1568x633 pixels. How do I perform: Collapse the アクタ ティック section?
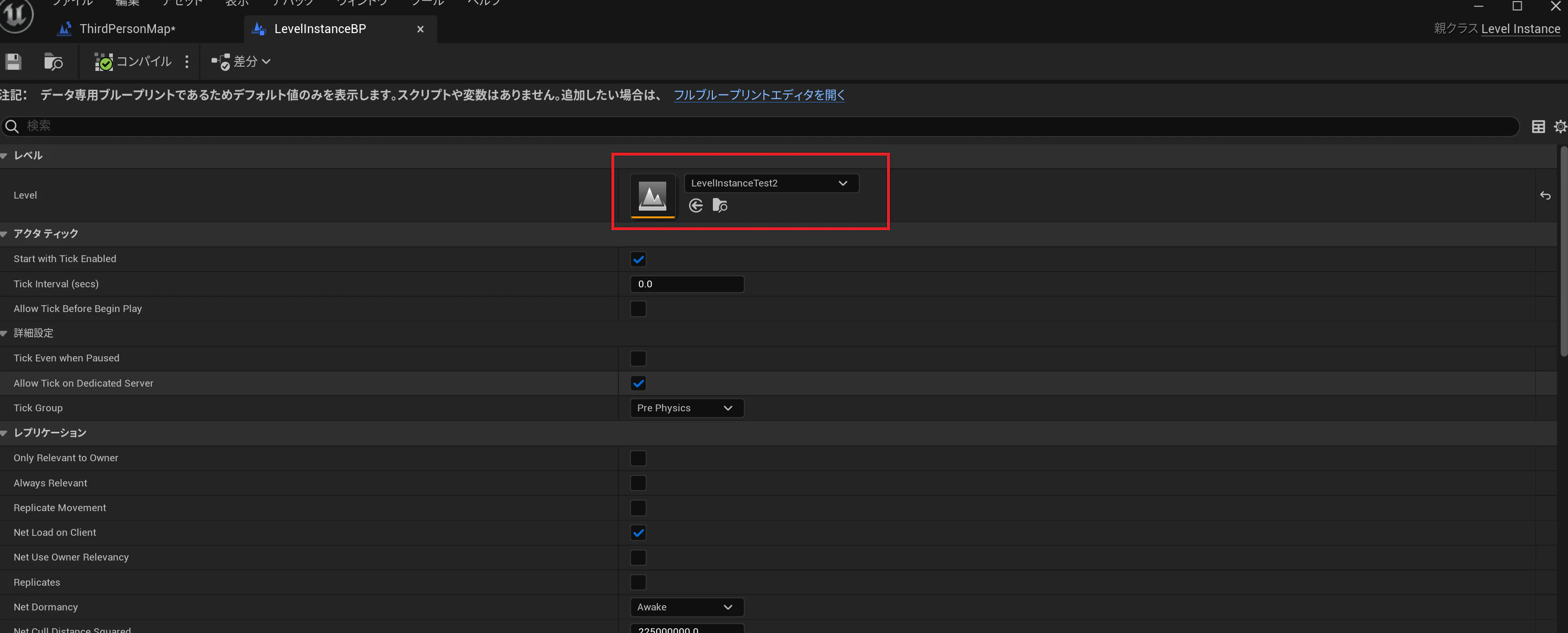4,234
